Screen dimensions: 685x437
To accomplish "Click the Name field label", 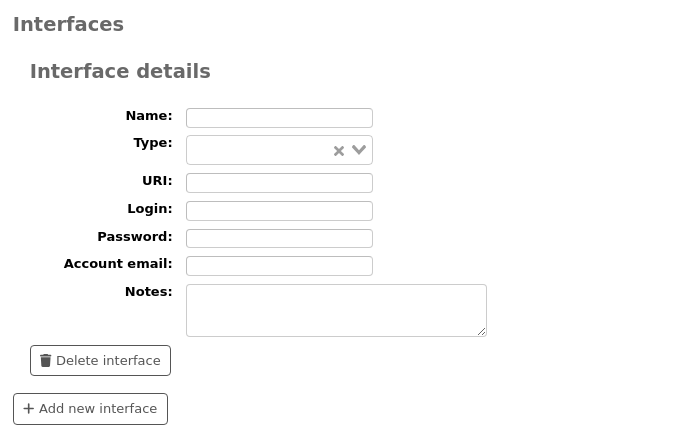I will (x=149, y=116).
